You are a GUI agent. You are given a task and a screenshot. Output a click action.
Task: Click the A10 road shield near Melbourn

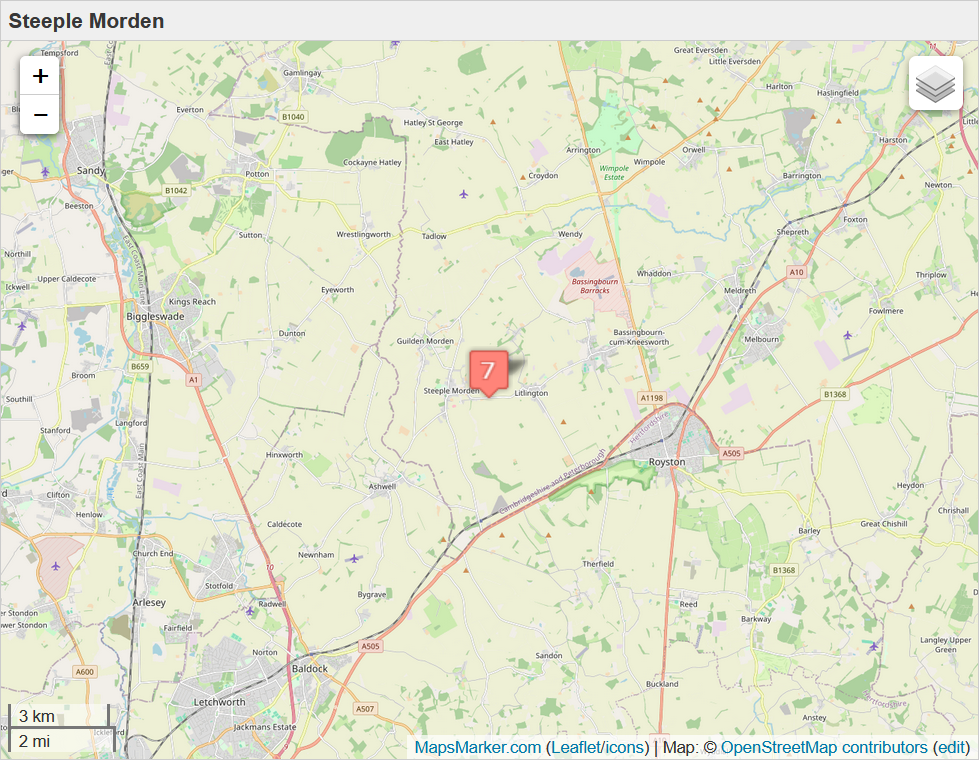797,272
